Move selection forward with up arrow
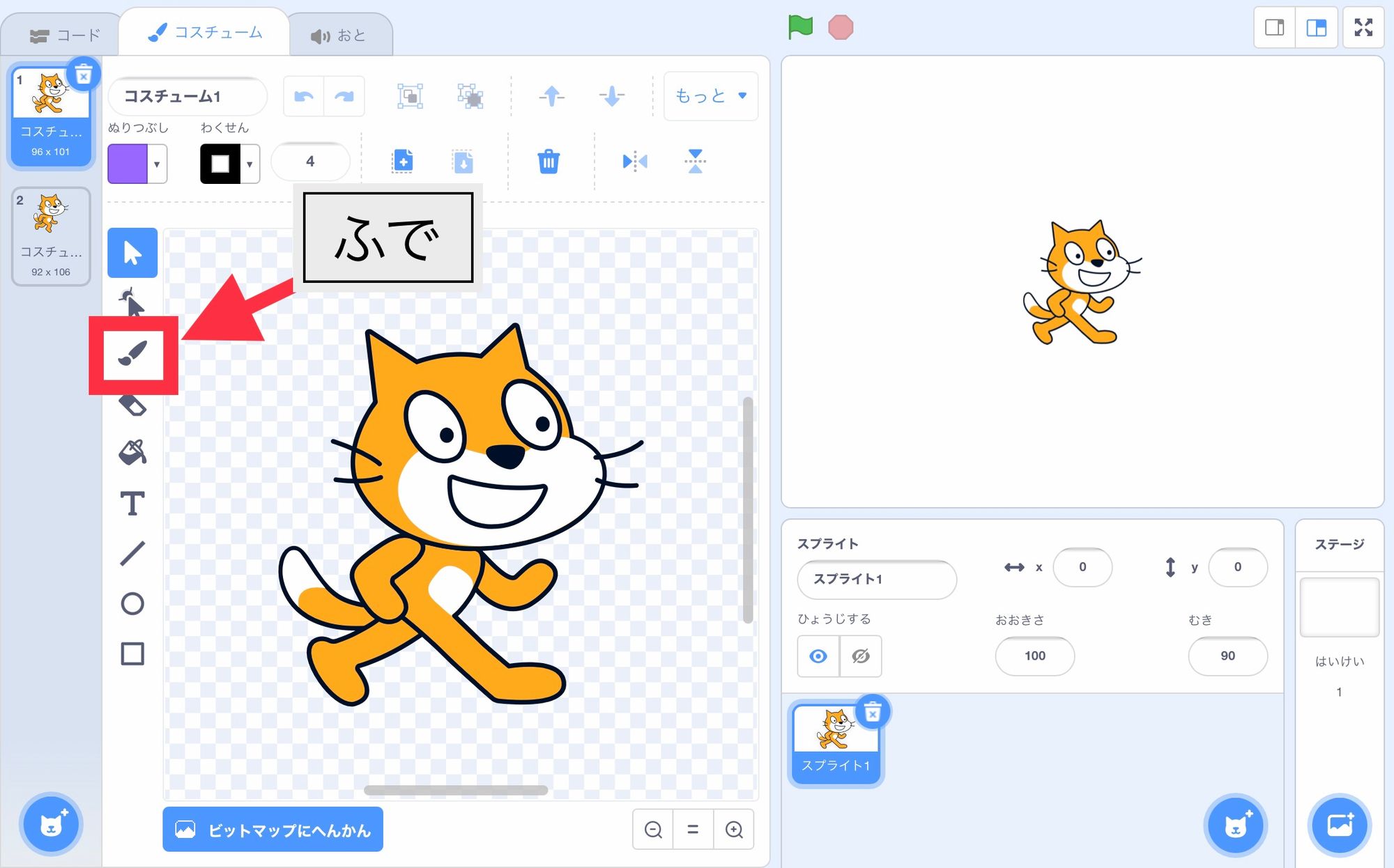 click(551, 96)
